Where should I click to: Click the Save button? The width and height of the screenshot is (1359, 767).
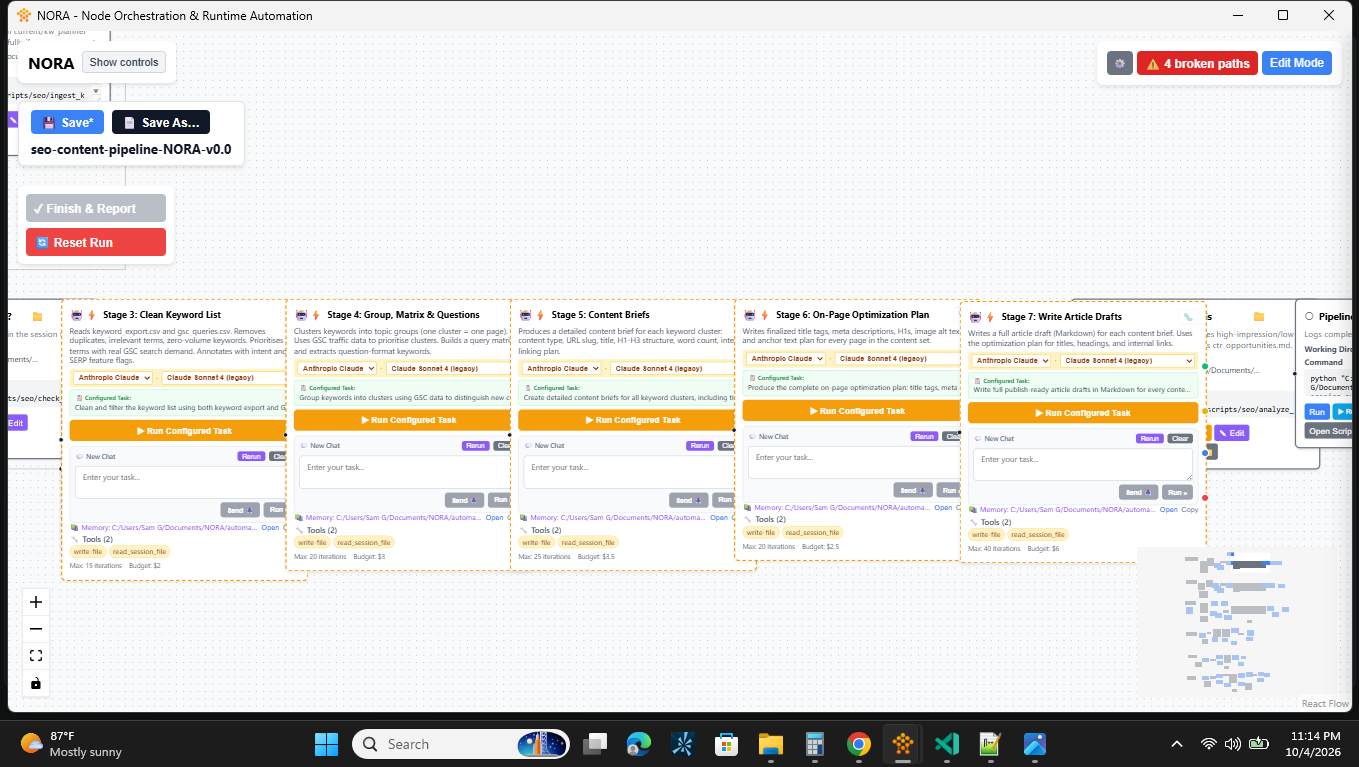pos(68,122)
